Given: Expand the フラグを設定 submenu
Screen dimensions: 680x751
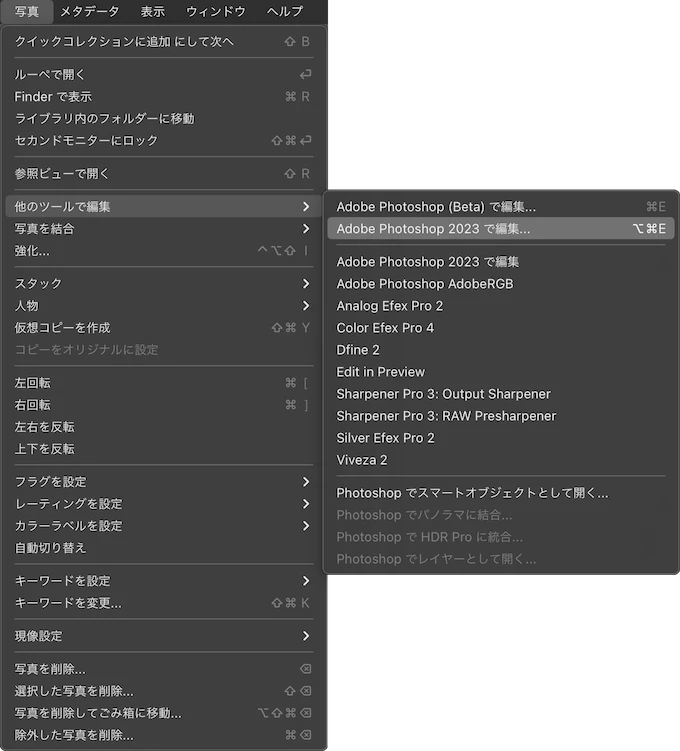Looking at the screenshot, I should 164,482.
